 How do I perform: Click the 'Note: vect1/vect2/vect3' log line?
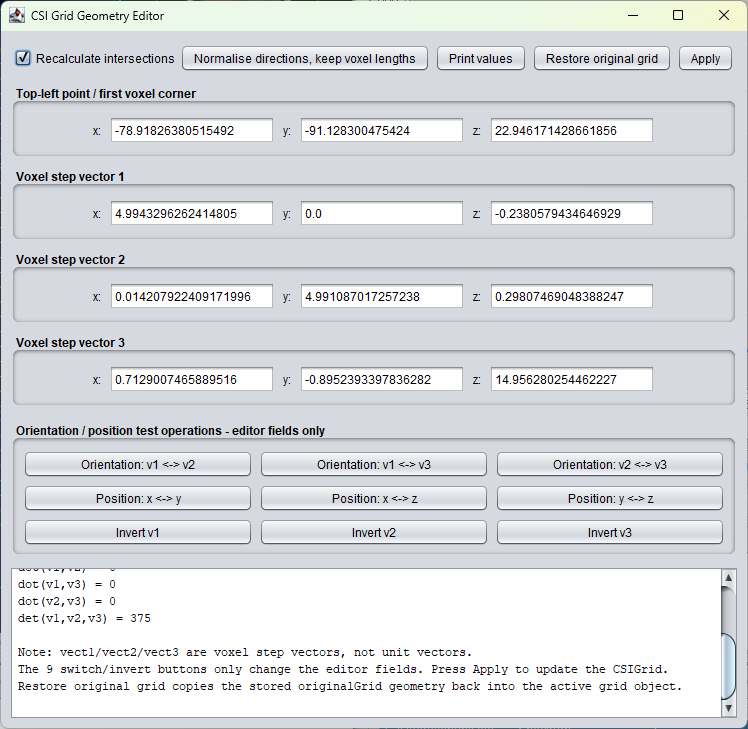pyautogui.click(x=245, y=652)
